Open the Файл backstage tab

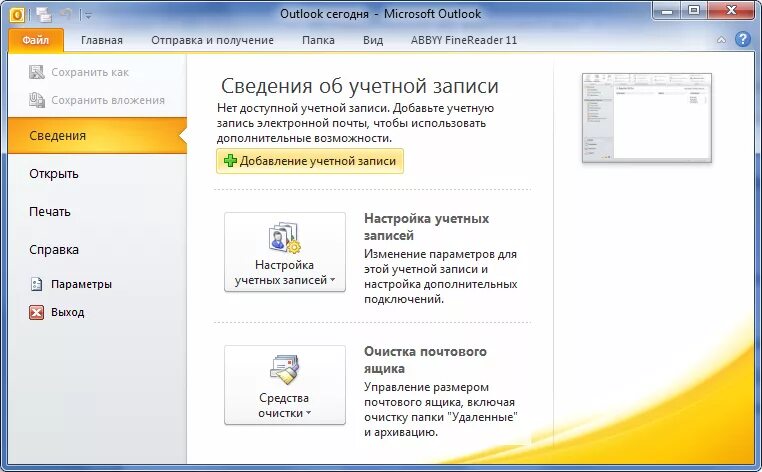click(x=35, y=40)
